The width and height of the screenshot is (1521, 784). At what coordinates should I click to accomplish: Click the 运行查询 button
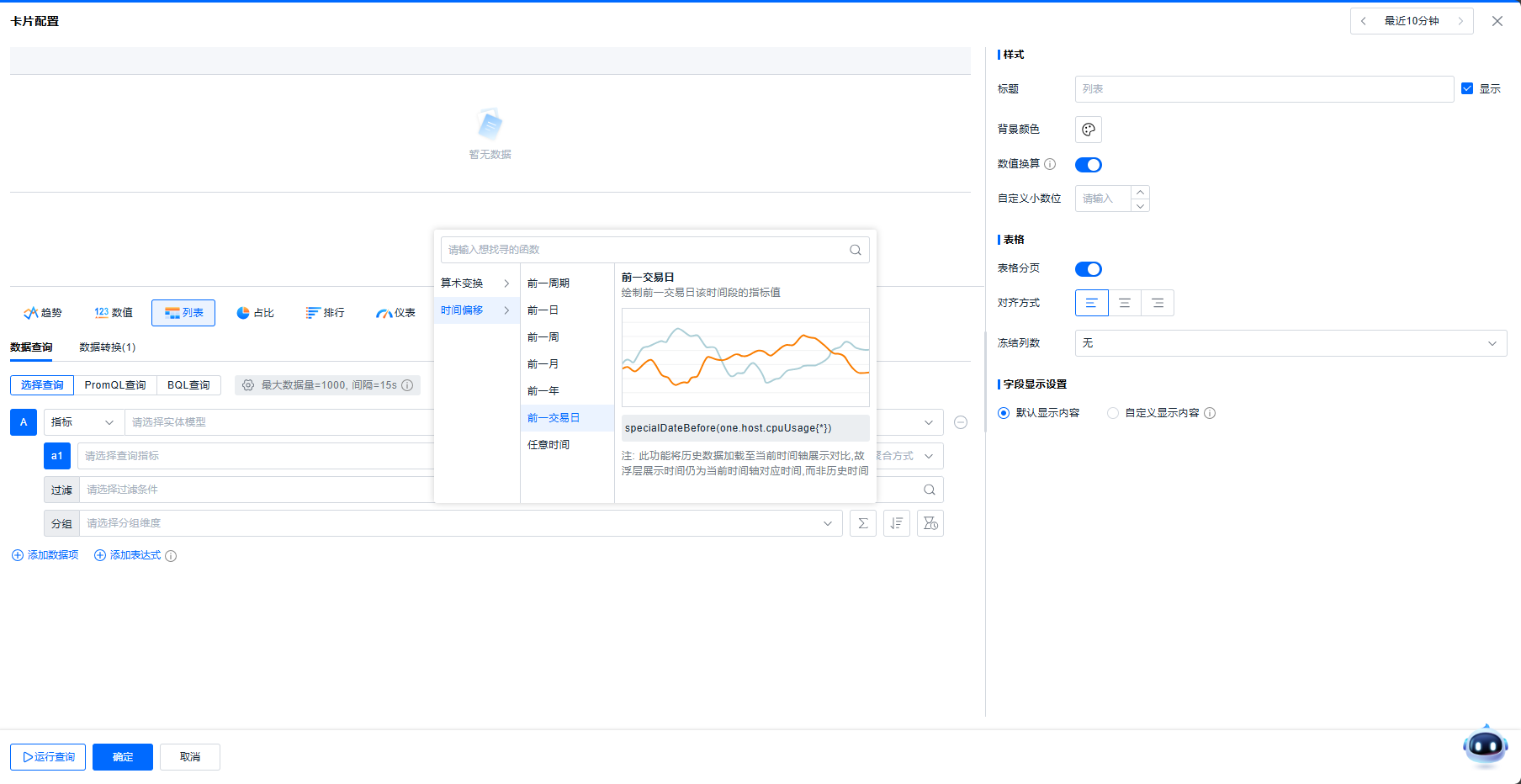pos(48,757)
